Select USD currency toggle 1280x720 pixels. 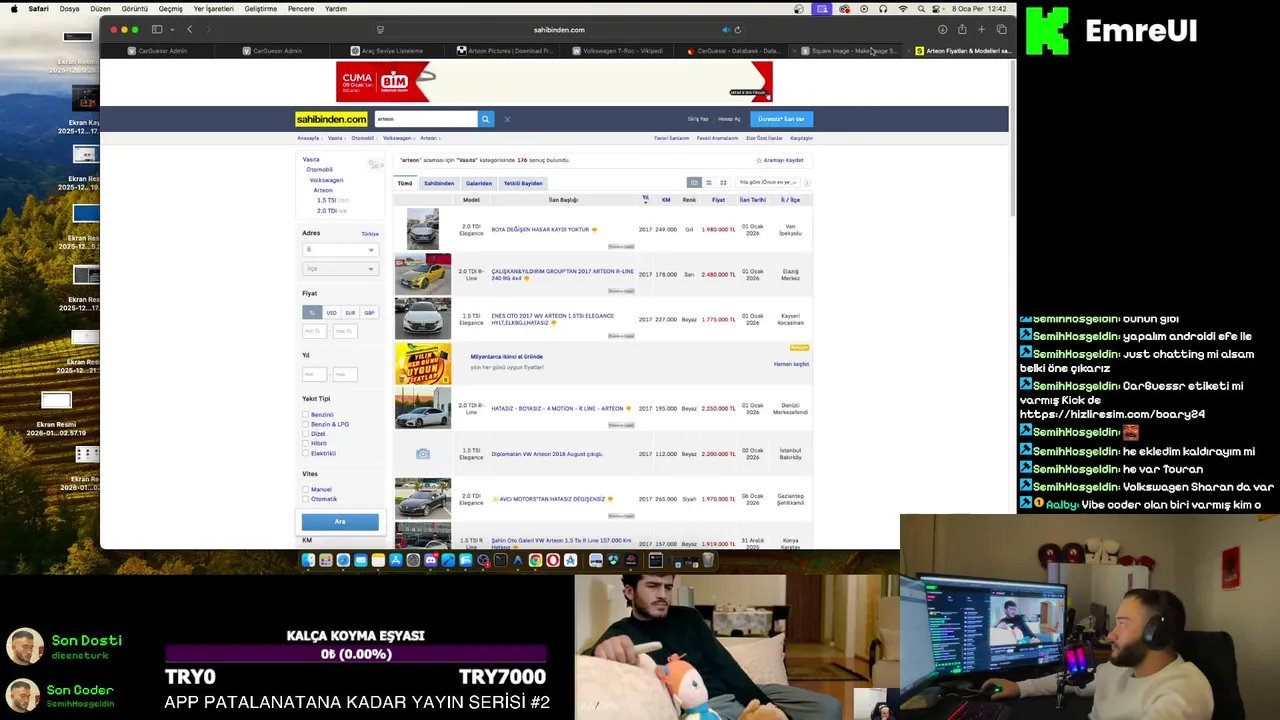(331, 312)
